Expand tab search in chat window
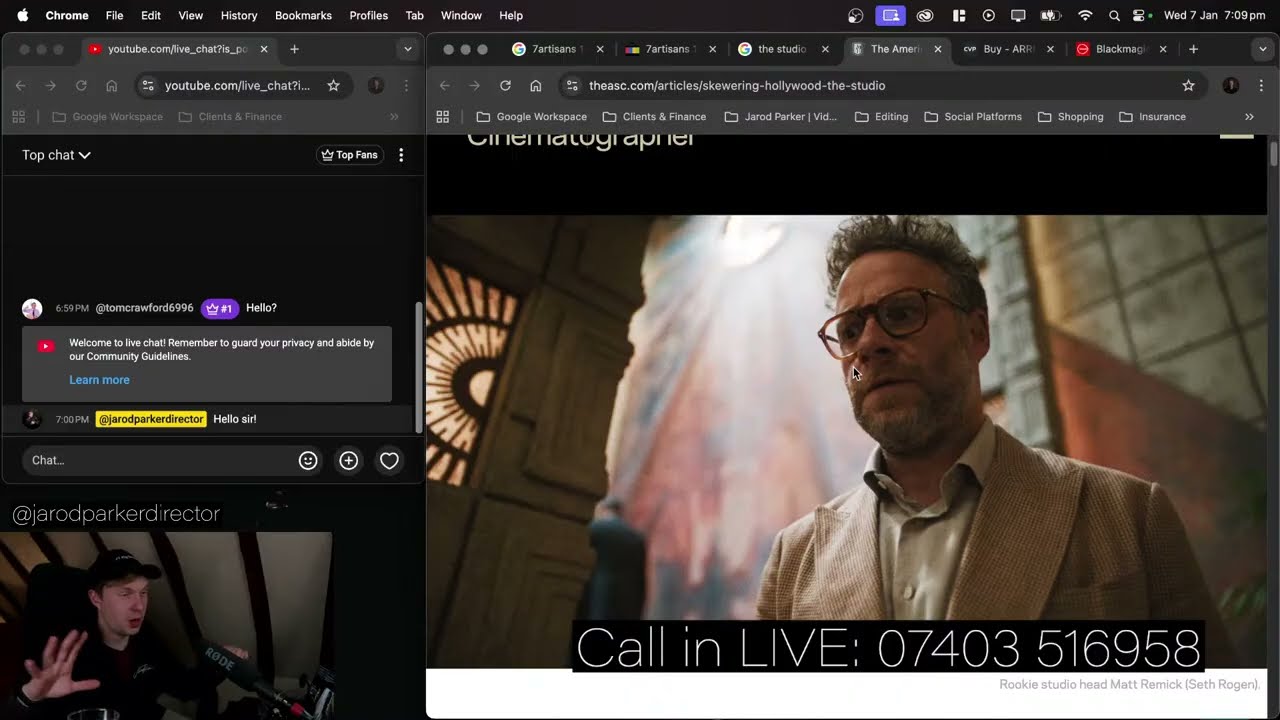The height and width of the screenshot is (720, 1280). (407, 49)
